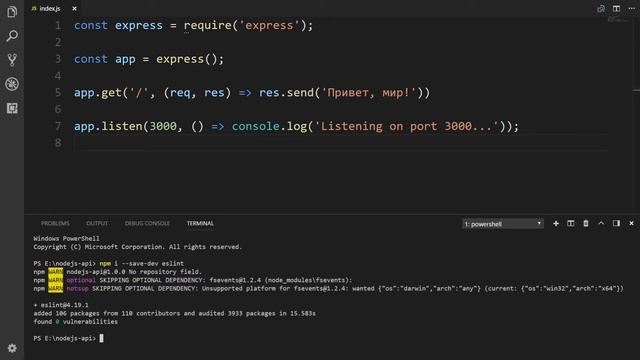Close the terminal panel

coord(631,223)
